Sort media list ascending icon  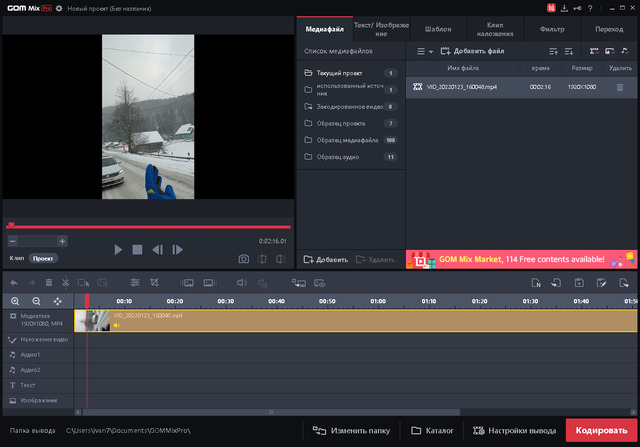pos(553,51)
